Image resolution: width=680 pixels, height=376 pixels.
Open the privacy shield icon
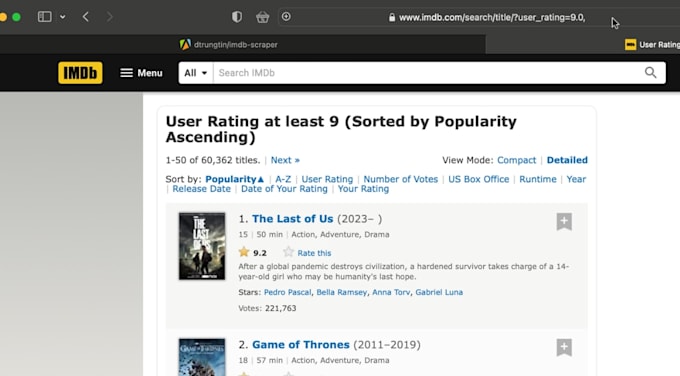point(237,17)
